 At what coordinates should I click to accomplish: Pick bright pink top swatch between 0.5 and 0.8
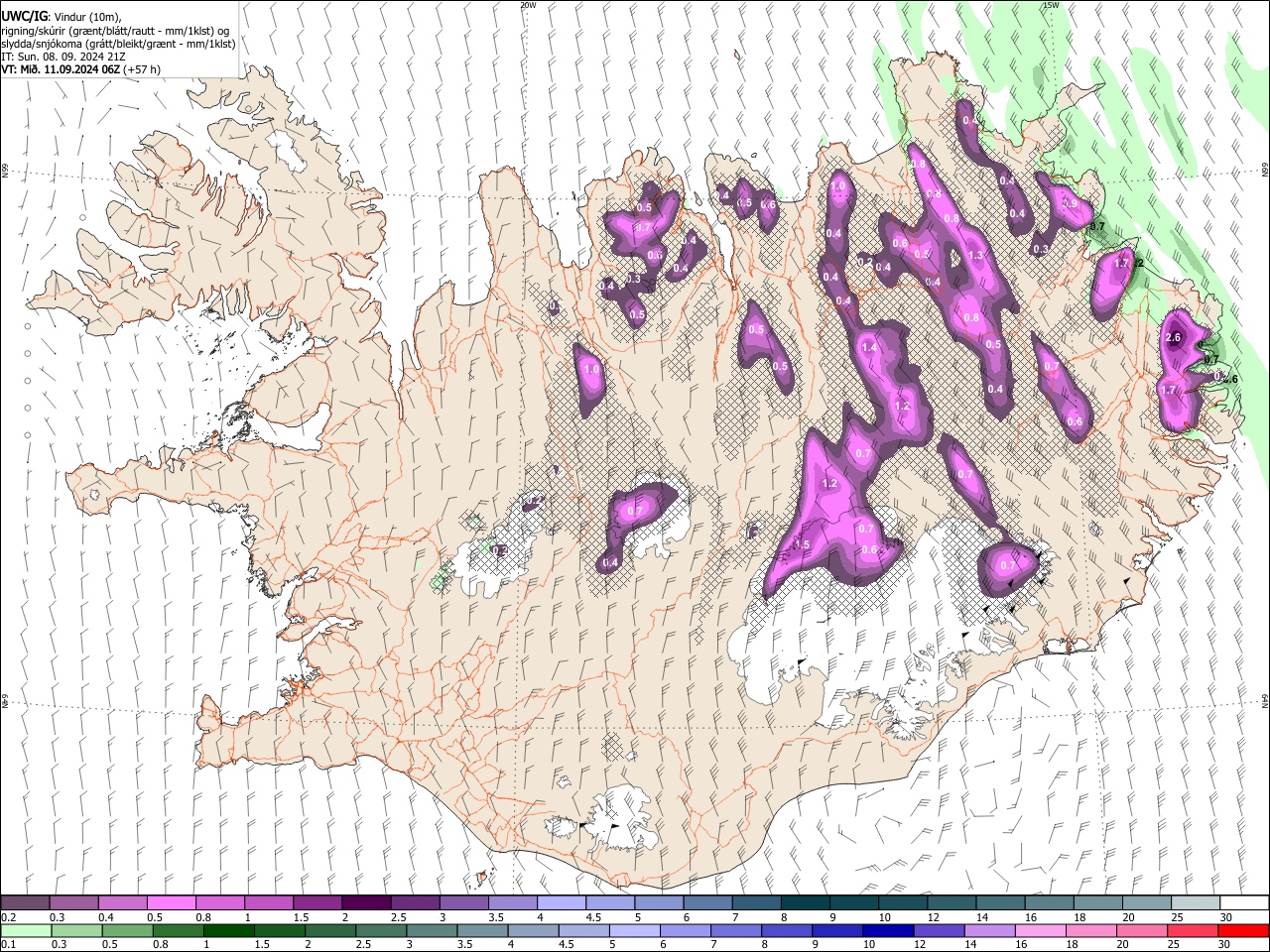(172, 902)
